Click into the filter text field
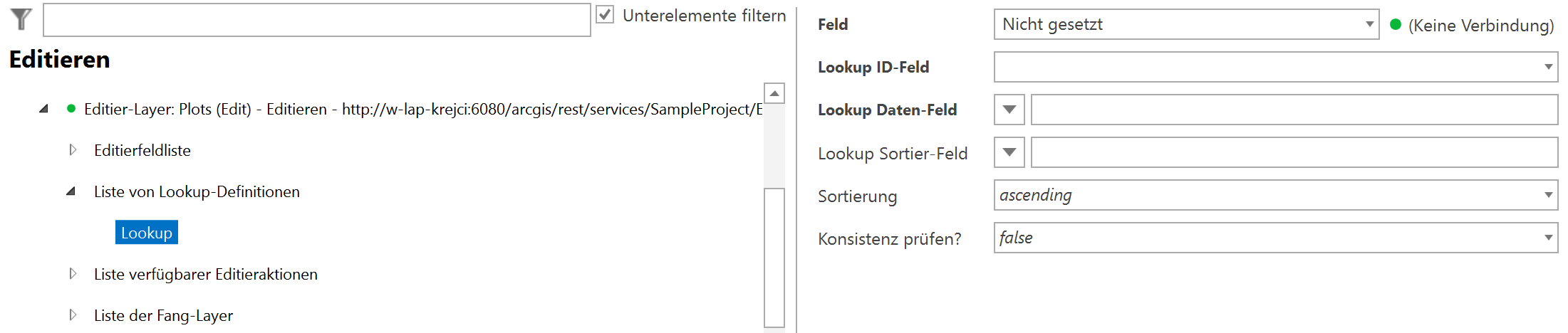The width and height of the screenshot is (1568, 333). [316, 20]
